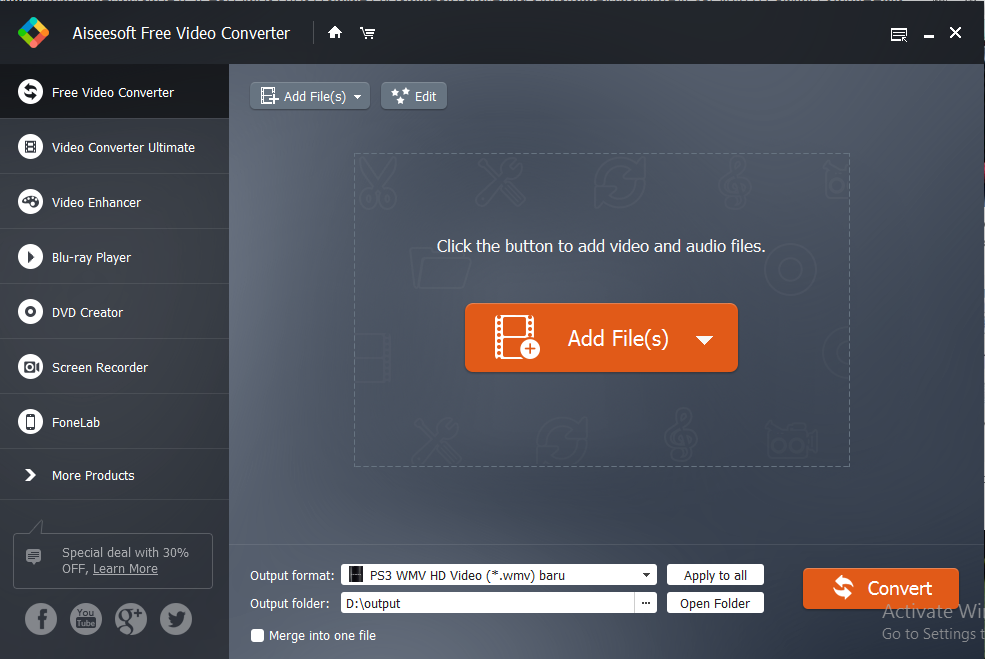Select the Screen Recorder sidebar icon

[x=29, y=366]
